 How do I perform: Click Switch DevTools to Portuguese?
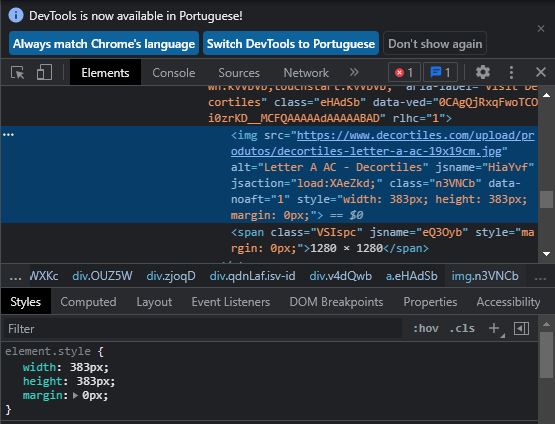pos(291,44)
